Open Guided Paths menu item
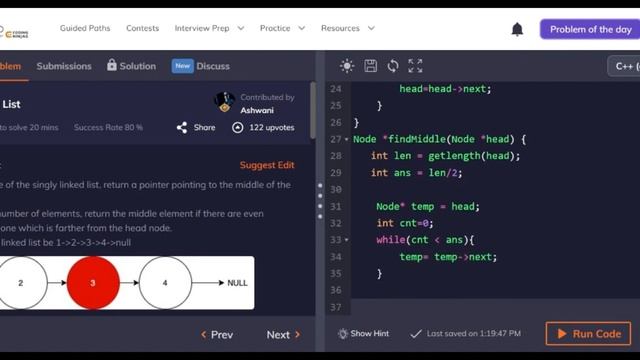The image size is (640, 360). tap(85, 28)
